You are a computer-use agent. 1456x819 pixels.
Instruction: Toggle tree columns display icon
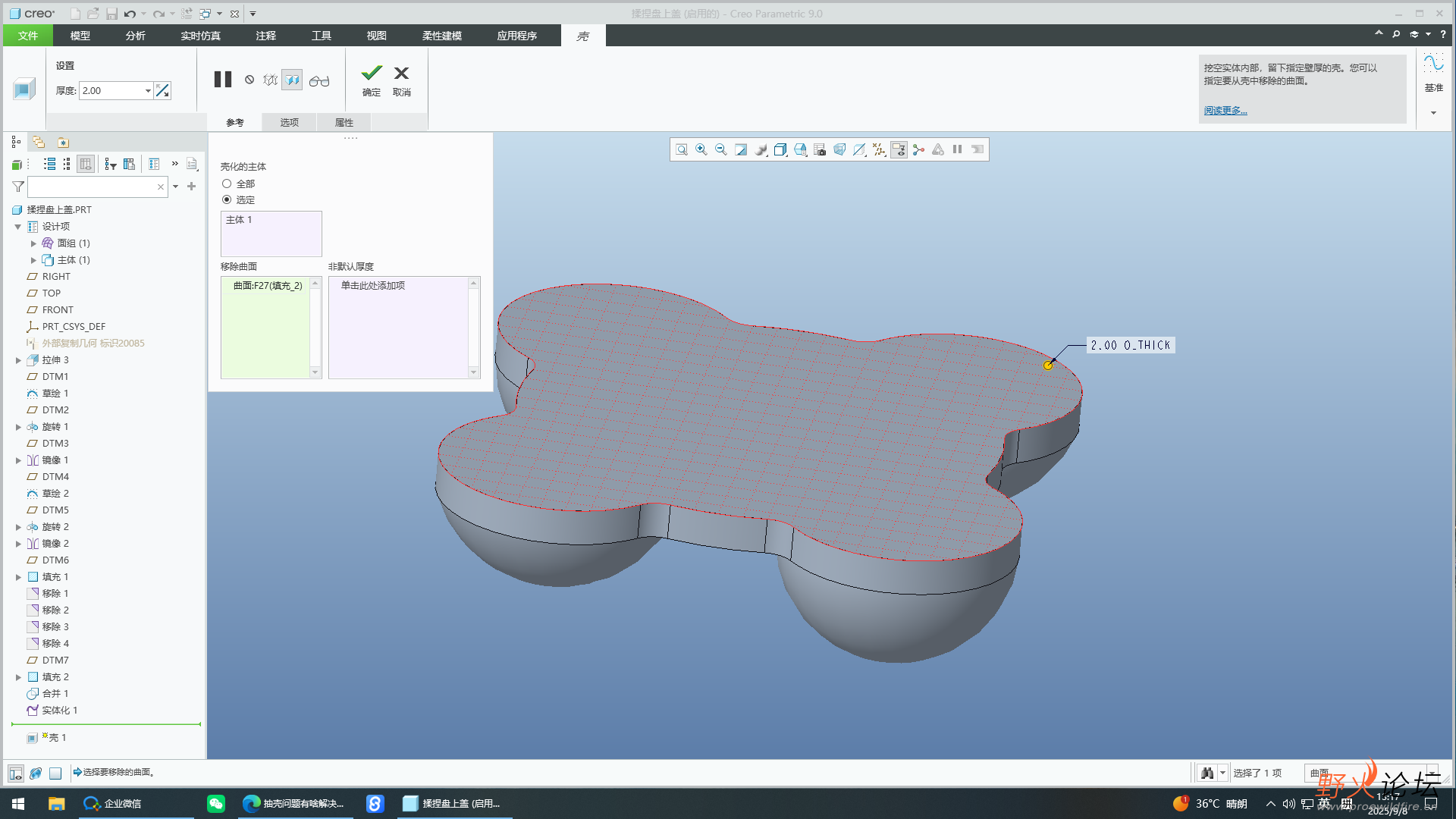(86, 164)
